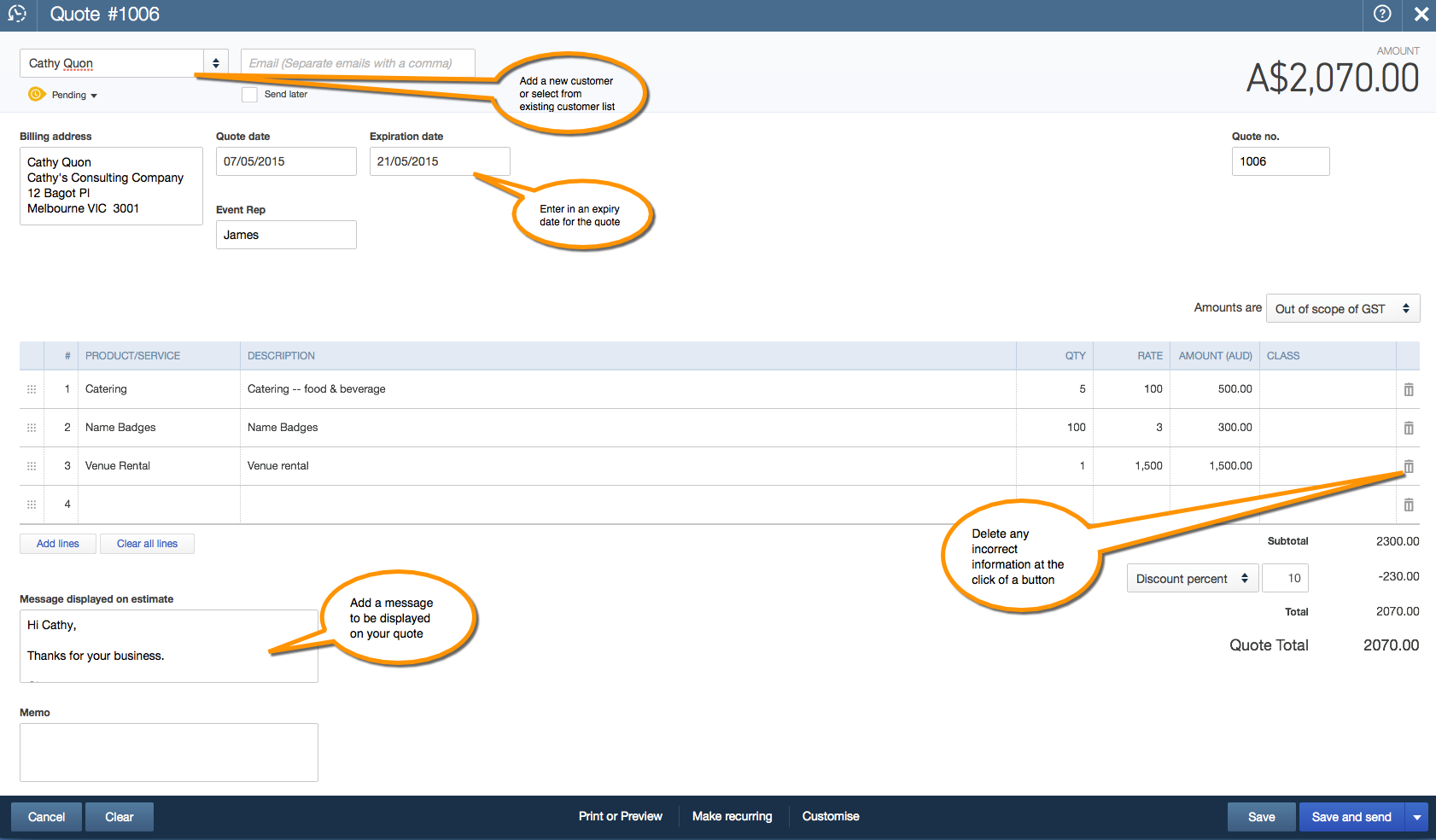This screenshot has width=1436, height=840.
Task: Open the recent transactions history icon
Action: (17, 15)
